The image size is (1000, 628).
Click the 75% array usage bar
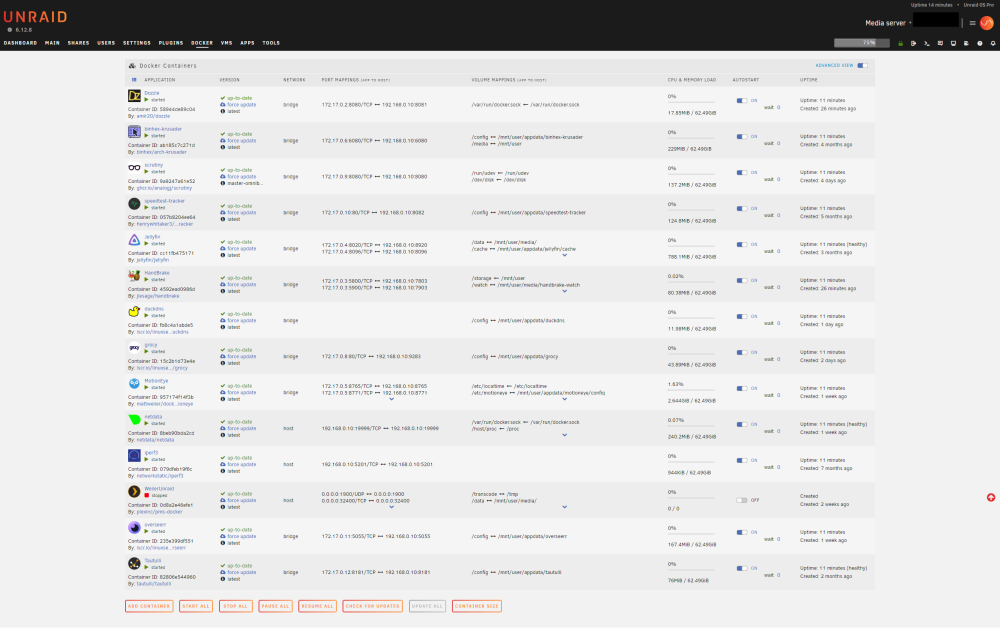point(862,43)
